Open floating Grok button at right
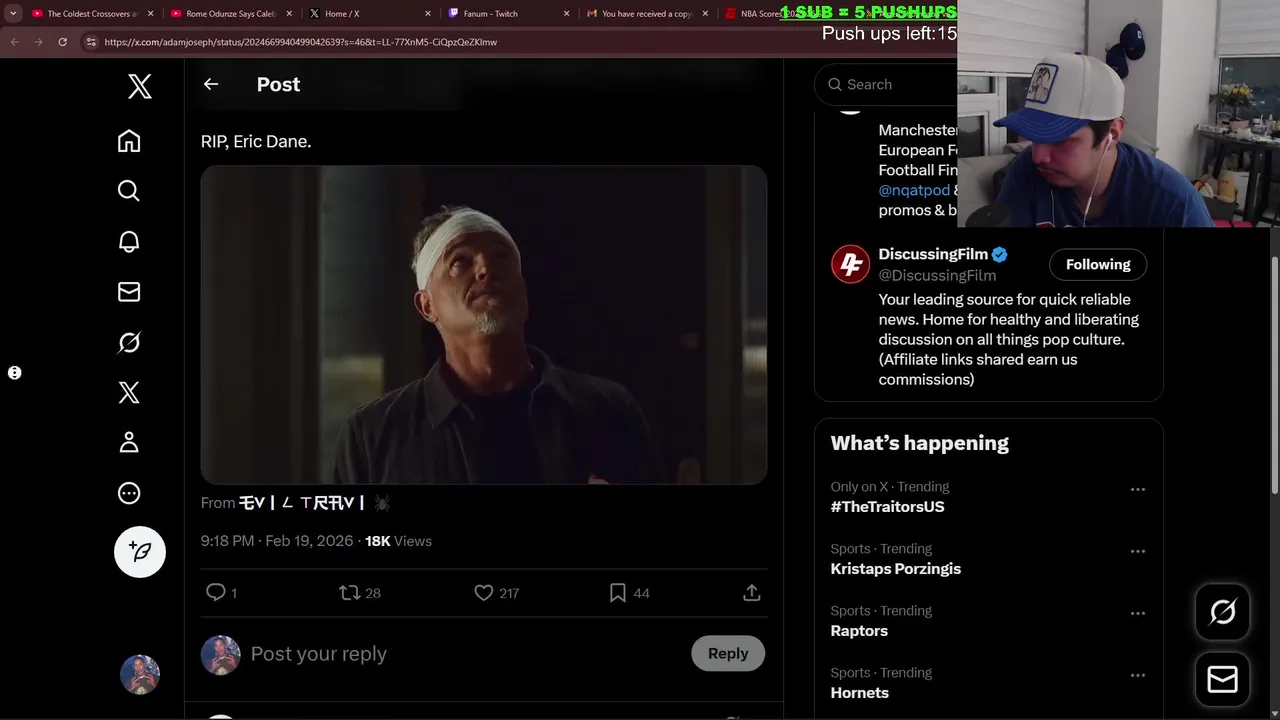The image size is (1280, 720). click(1223, 612)
